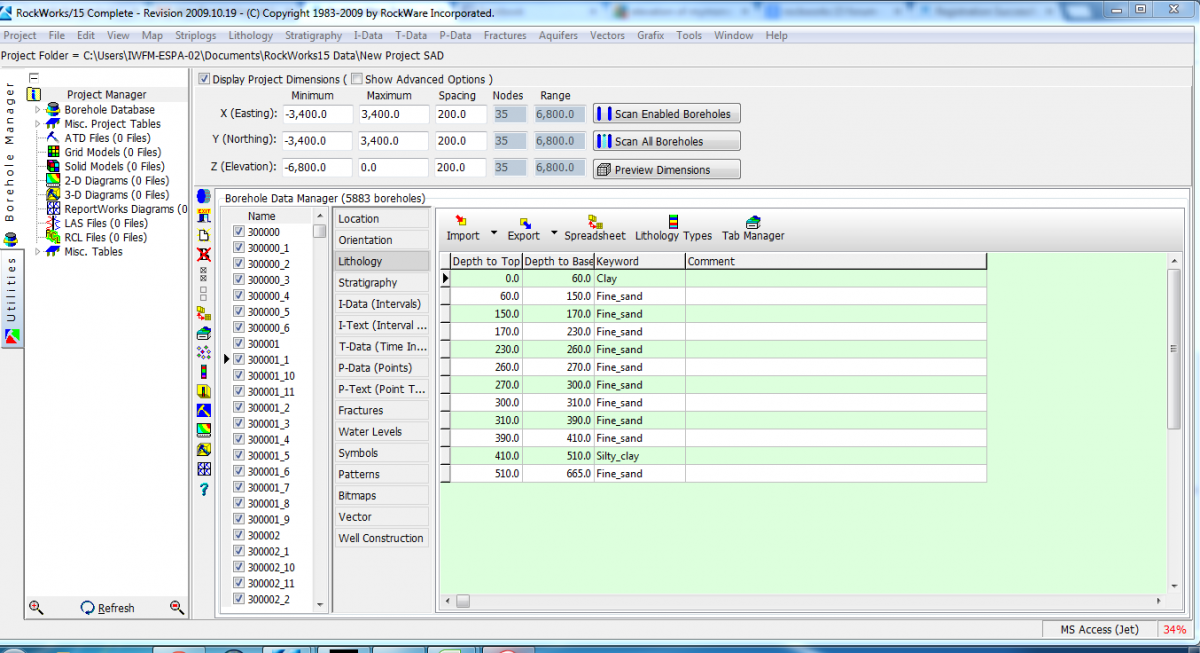This screenshot has height=653, width=1200.
Task: Click the Solid Models cube icon
Action: pos(54,166)
